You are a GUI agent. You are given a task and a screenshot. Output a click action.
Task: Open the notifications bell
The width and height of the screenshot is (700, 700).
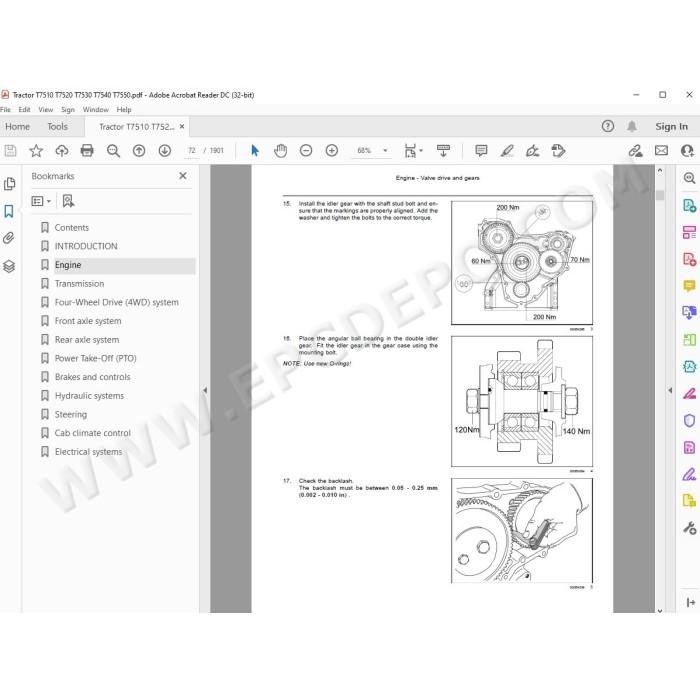(x=632, y=126)
